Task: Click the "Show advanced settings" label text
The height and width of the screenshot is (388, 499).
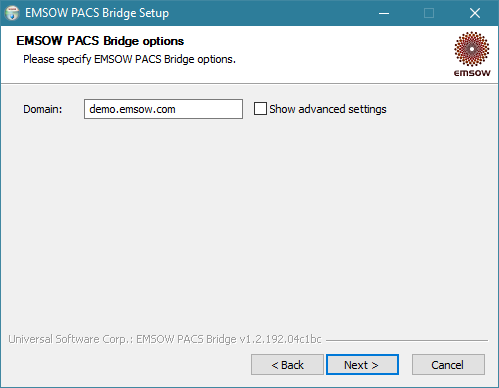Action: point(328,109)
